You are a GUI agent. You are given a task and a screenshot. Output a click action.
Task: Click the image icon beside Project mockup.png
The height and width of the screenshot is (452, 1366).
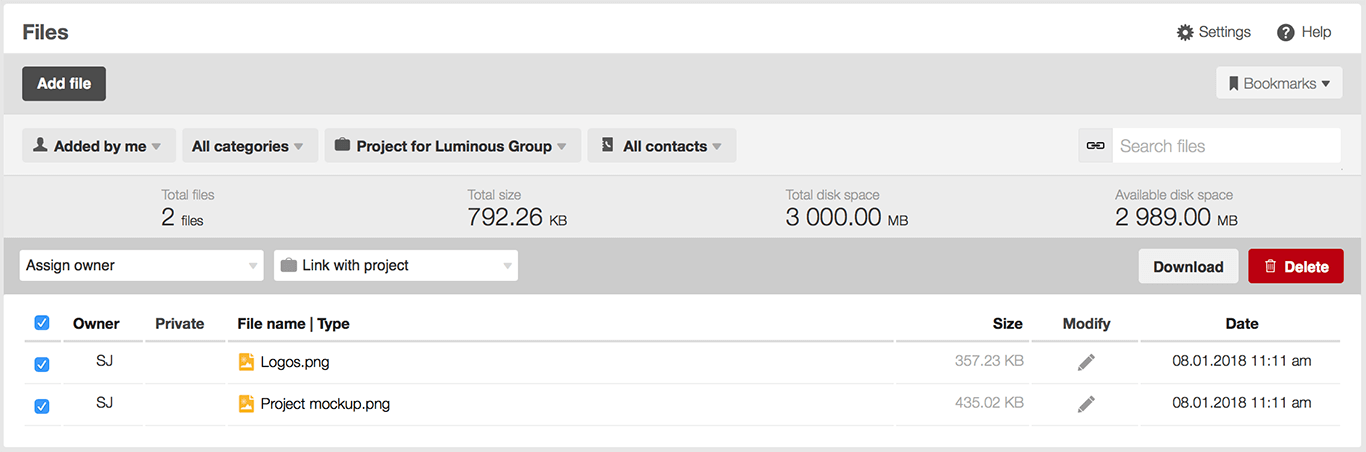(x=246, y=404)
